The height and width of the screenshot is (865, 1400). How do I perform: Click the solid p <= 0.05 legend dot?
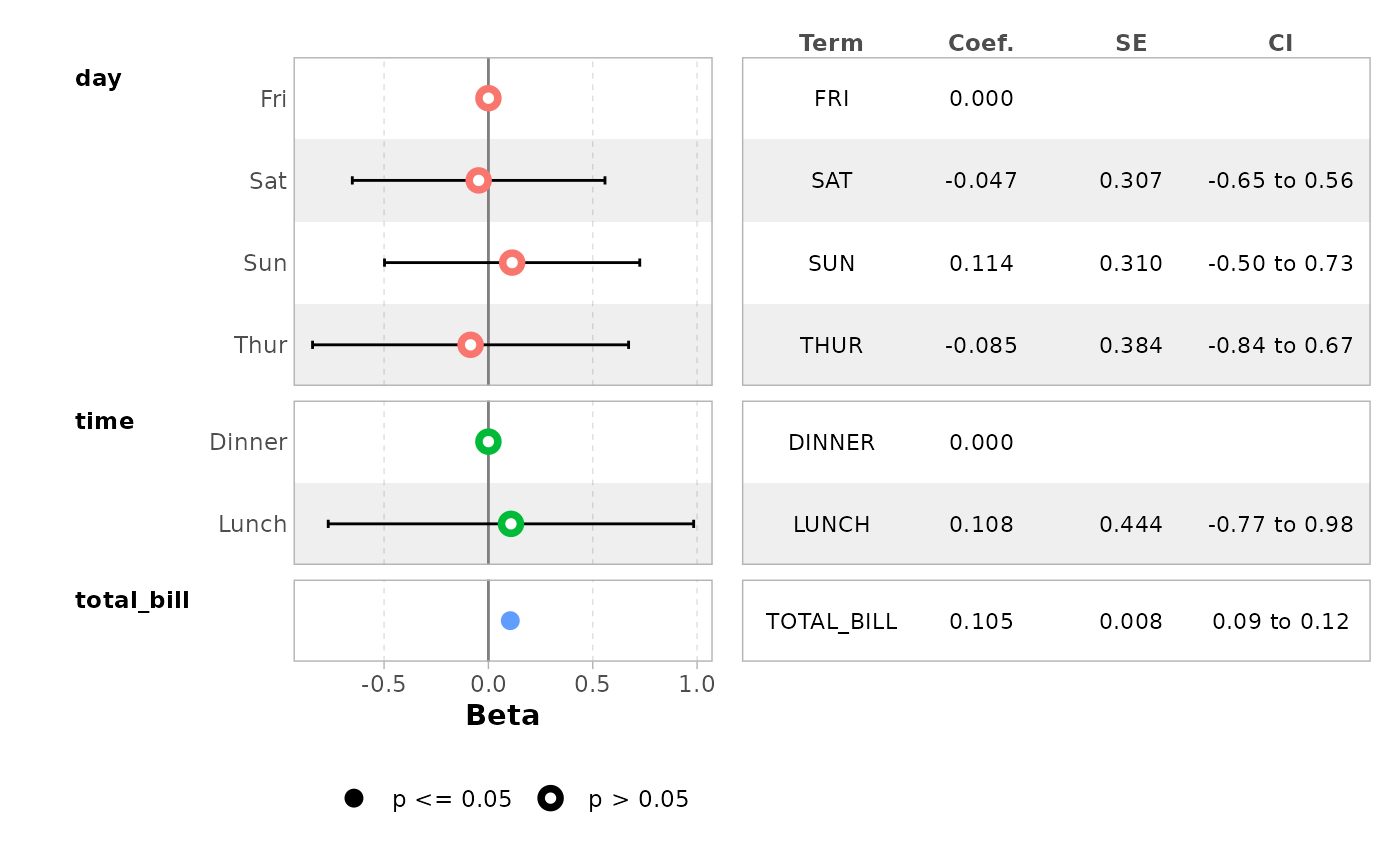click(x=353, y=798)
